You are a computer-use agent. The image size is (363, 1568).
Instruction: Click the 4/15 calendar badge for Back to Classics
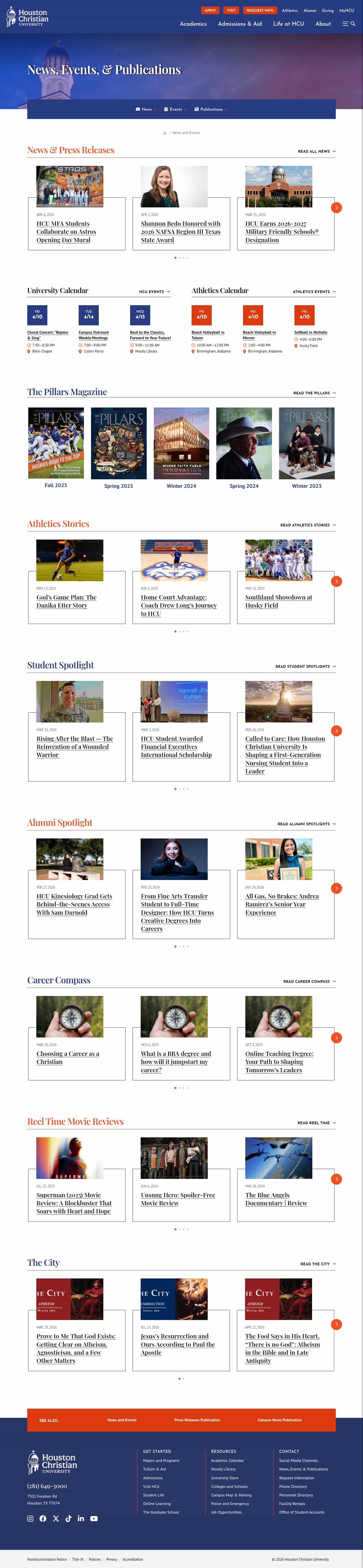point(140,315)
